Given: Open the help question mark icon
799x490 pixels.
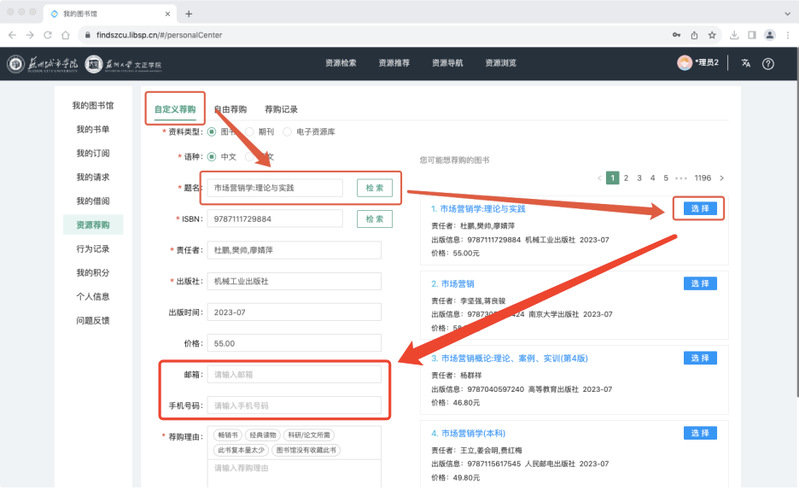Looking at the screenshot, I should pyautogui.click(x=768, y=63).
